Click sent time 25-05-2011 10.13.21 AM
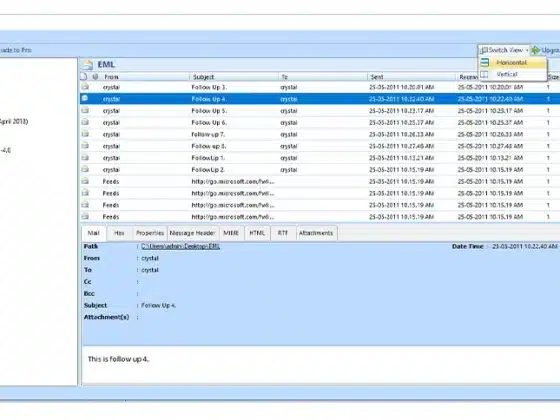 tap(402, 158)
